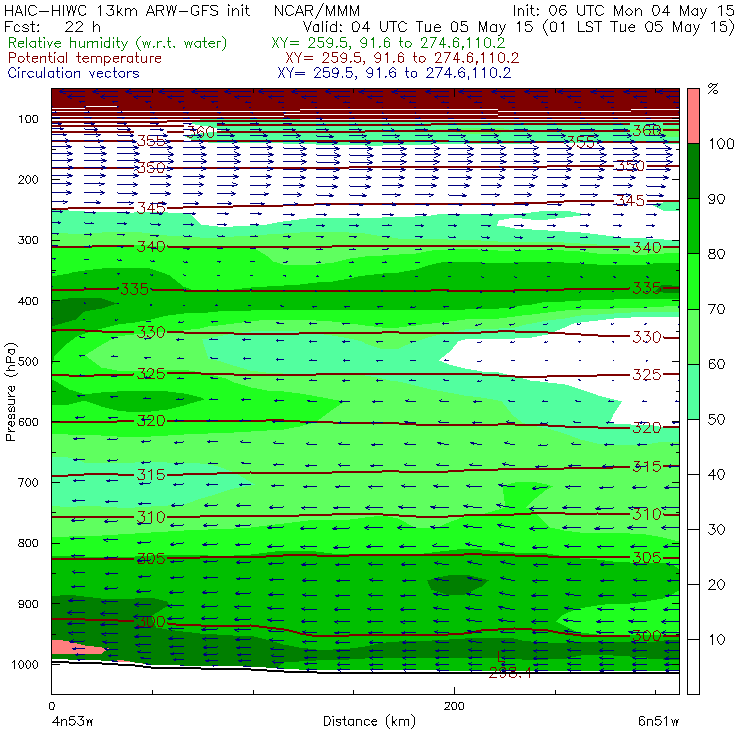Click the '600' pressure axis tick label
This screenshot has width=740, height=740.
(28, 422)
